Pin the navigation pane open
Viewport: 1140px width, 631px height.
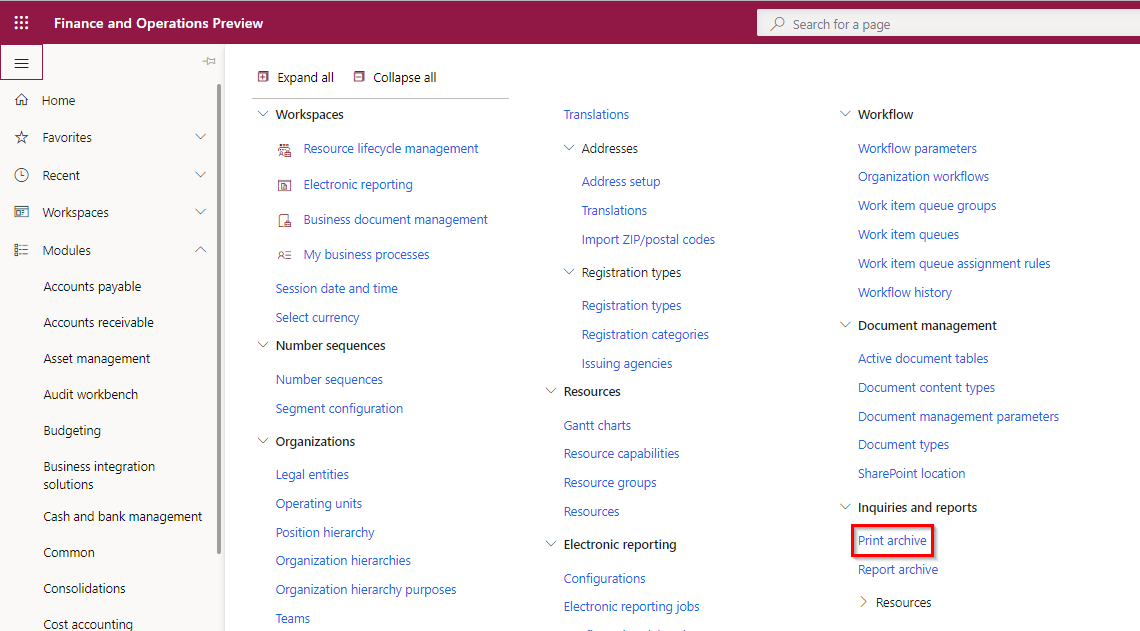[209, 62]
